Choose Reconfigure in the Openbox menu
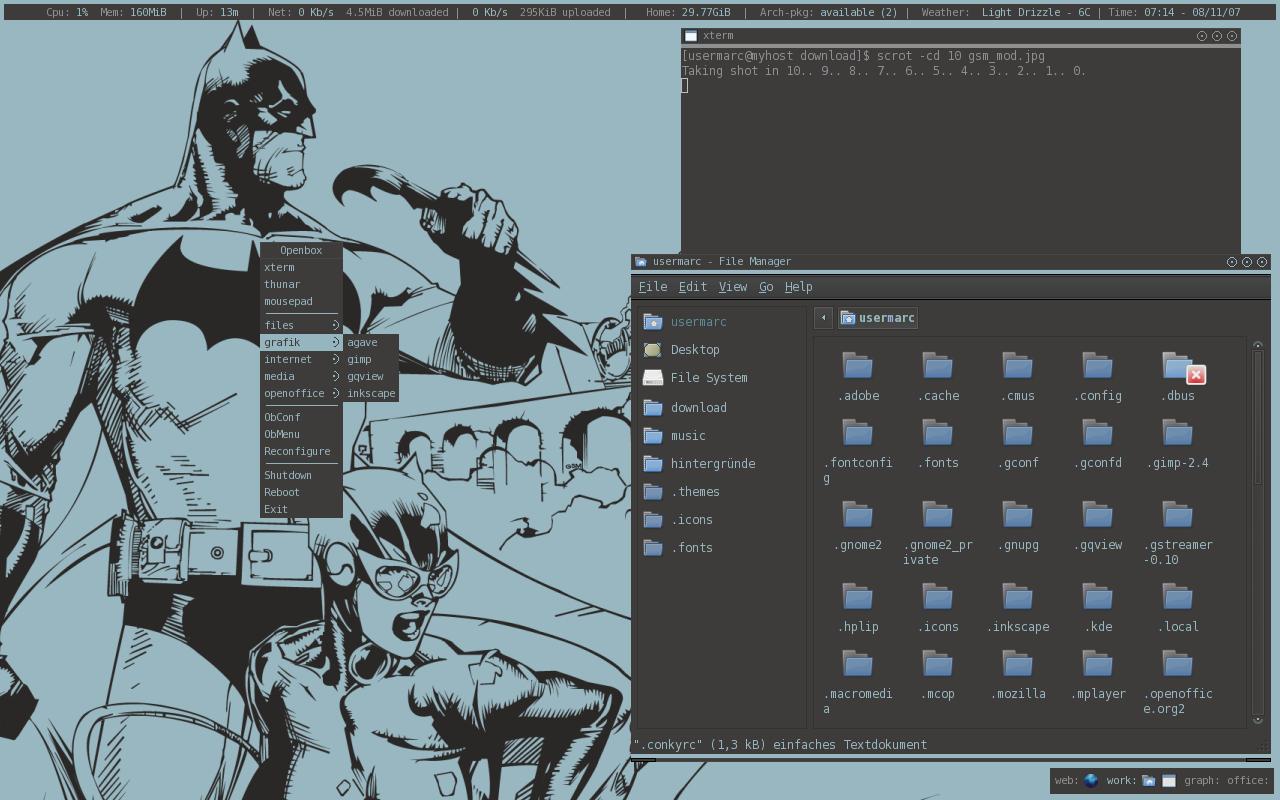 301,451
